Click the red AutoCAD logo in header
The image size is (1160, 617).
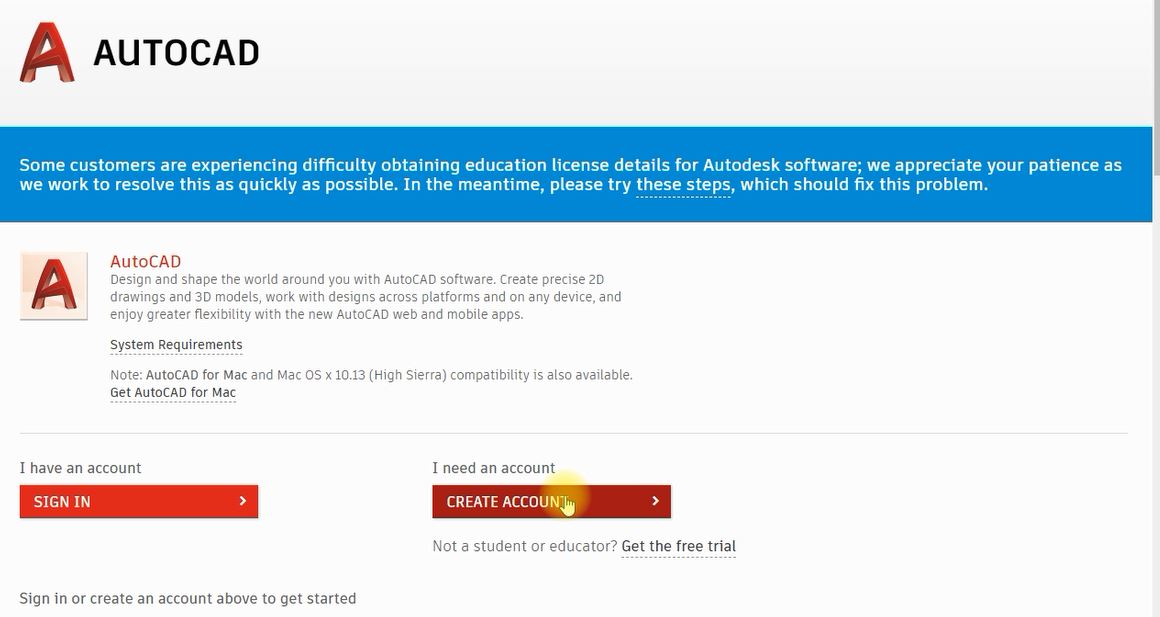tap(47, 52)
